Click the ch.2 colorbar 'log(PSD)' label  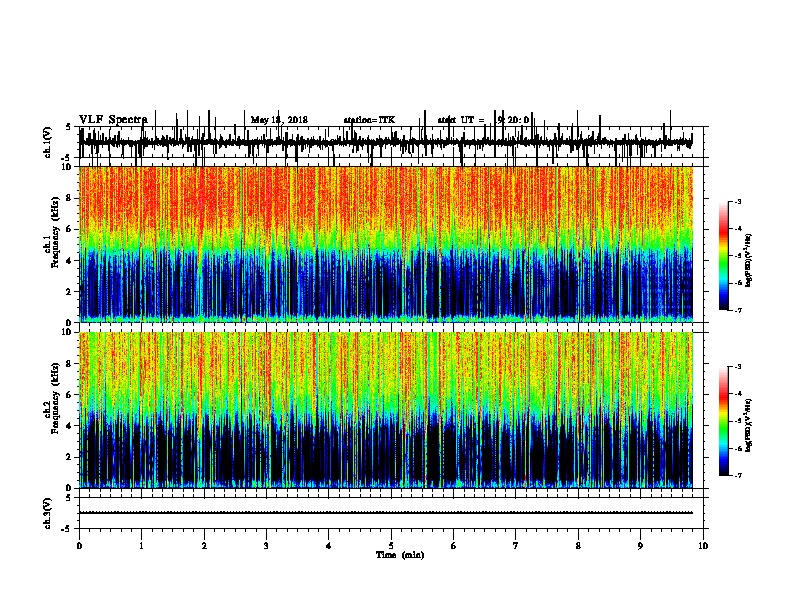click(749, 426)
